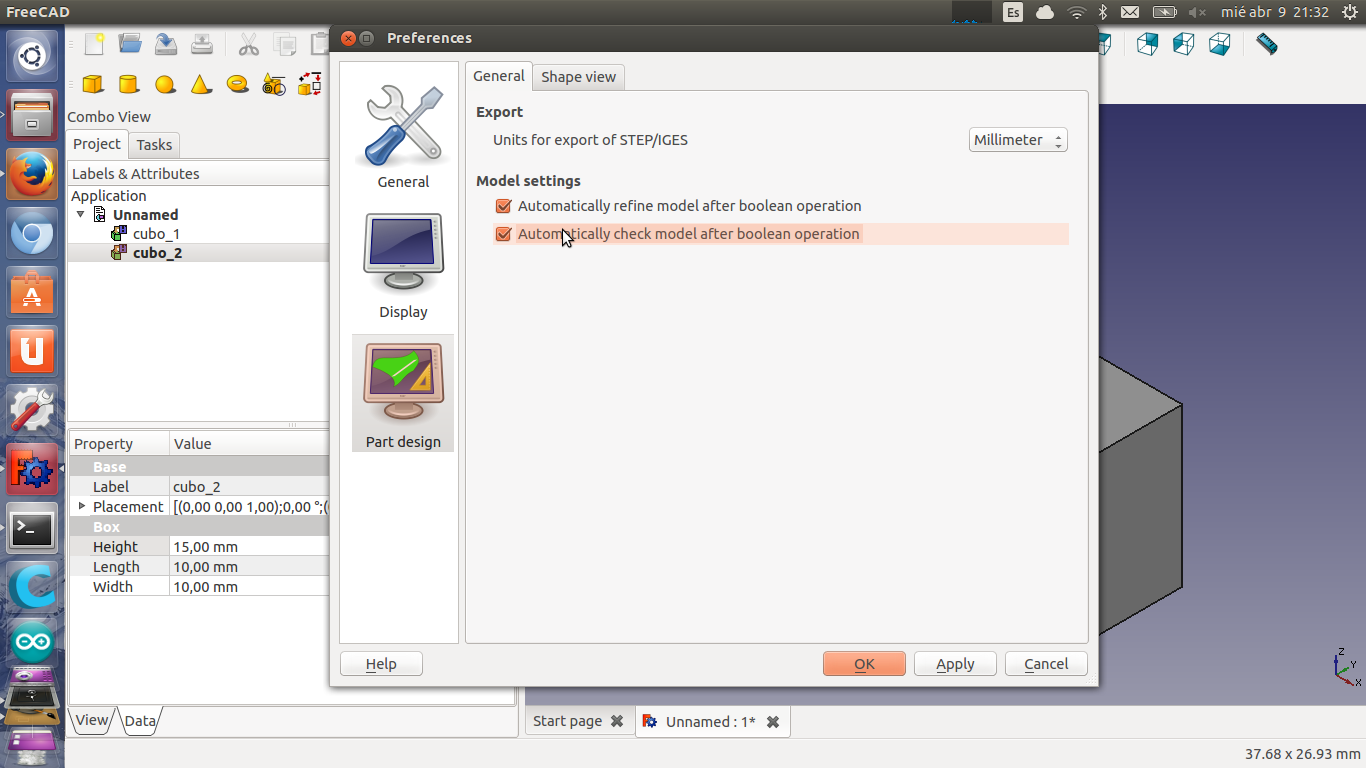Uncheck automatically check model after boolean

pyautogui.click(x=503, y=234)
